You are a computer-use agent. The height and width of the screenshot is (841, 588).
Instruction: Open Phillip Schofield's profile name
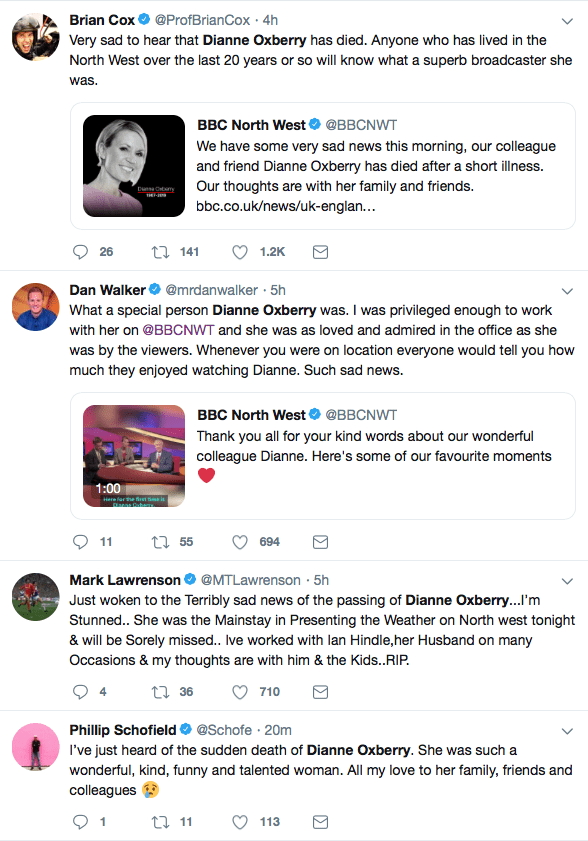(123, 730)
